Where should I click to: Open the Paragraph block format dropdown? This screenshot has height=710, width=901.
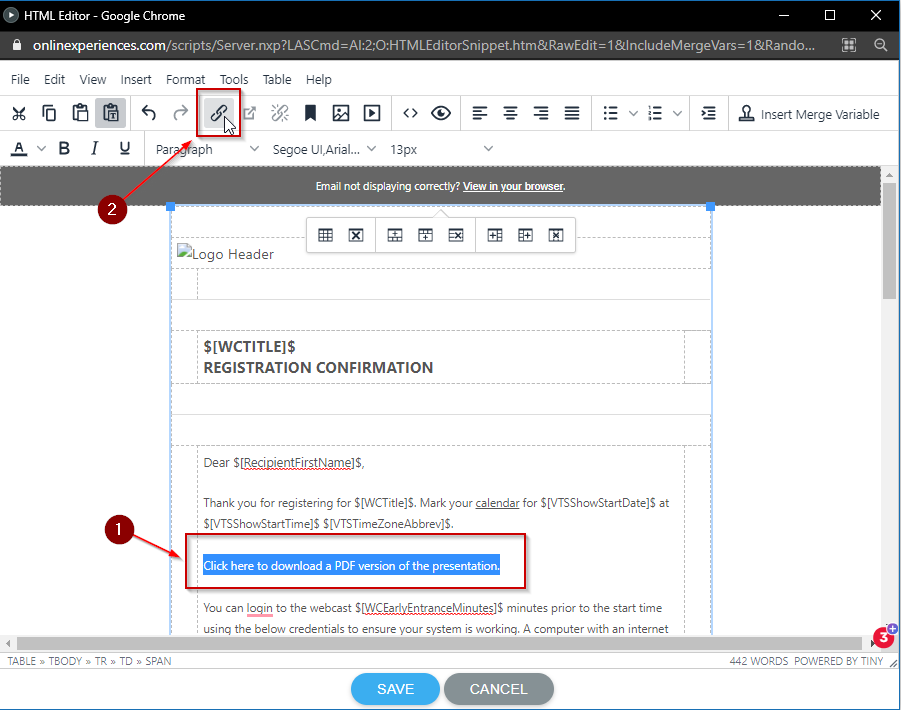(x=206, y=149)
